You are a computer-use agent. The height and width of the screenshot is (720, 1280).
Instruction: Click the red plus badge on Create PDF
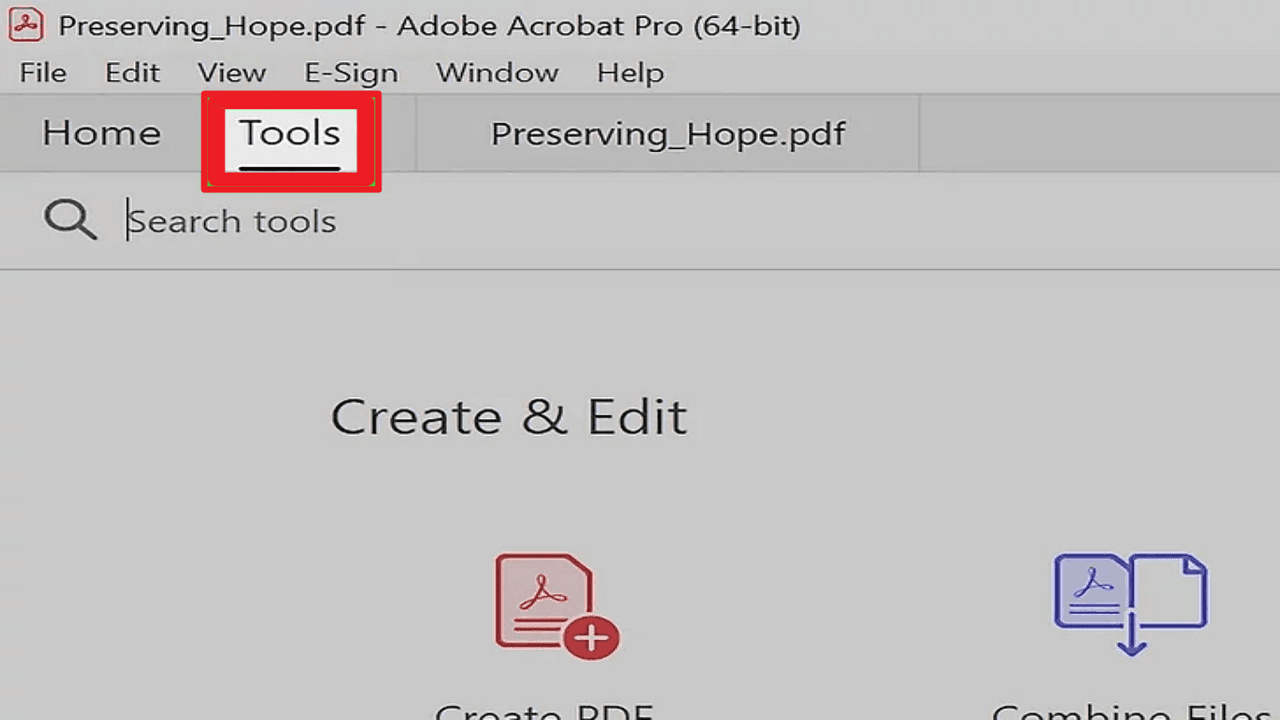[x=591, y=638]
